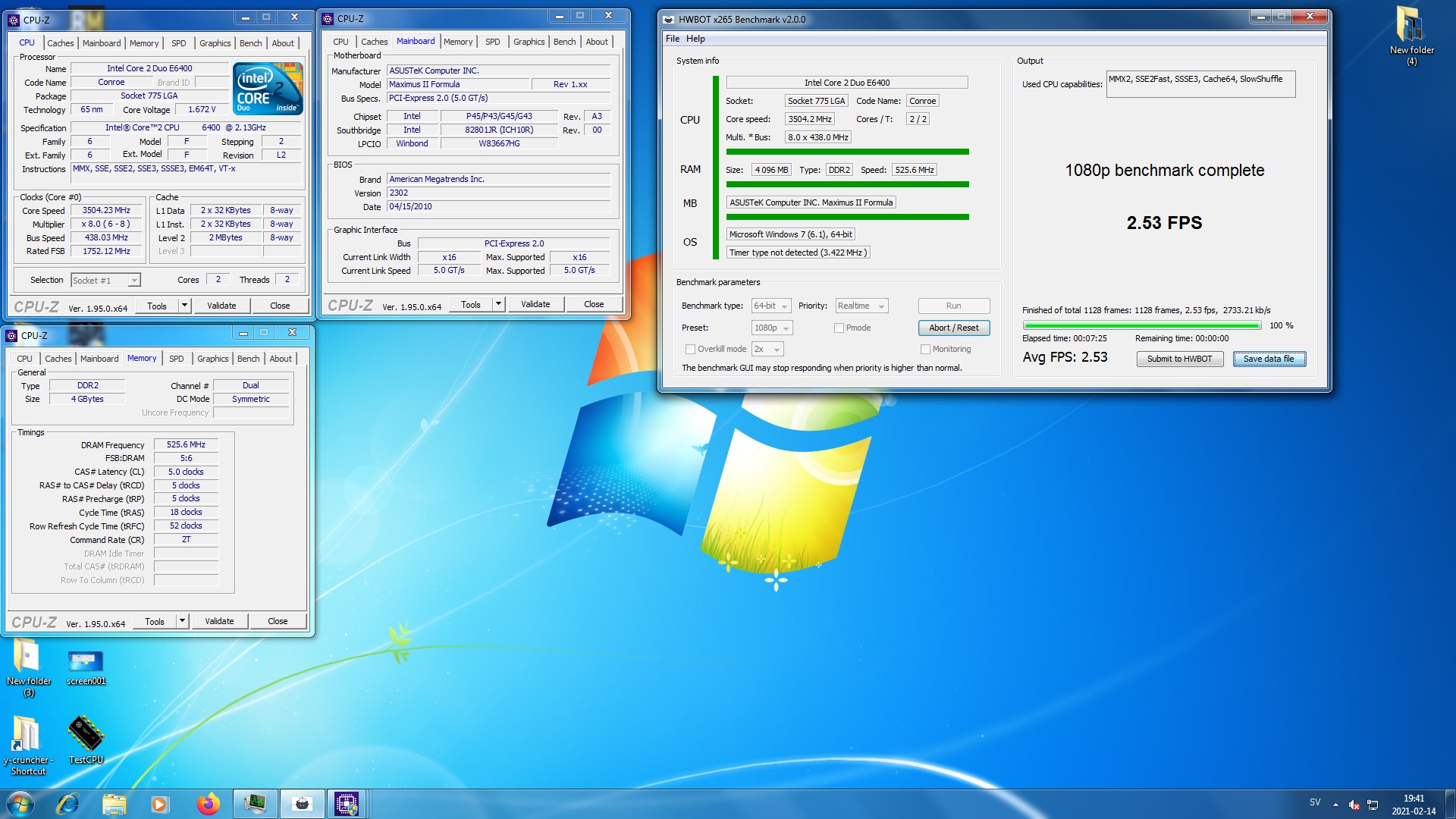This screenshot has height=819, width=1456.
Task: Click the Run button
Action: click(x=954, y=306)
